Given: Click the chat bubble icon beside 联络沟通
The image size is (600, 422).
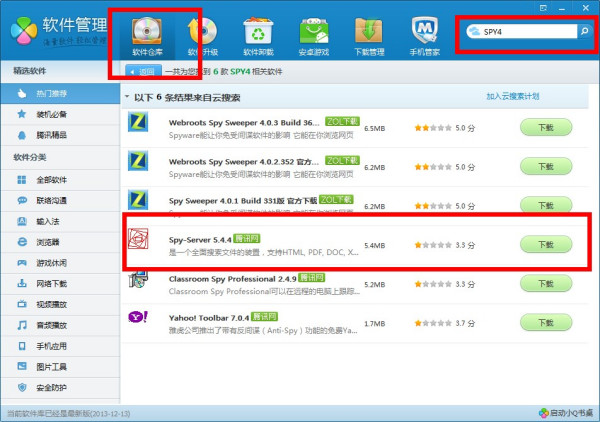Looking at the screenshot, I should (22, 200).
